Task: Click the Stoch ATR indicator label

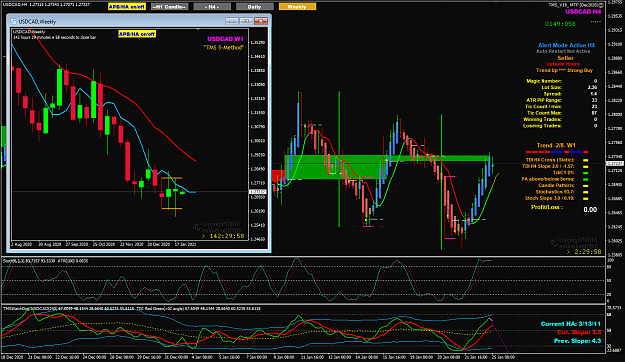Action: (45, 261)
